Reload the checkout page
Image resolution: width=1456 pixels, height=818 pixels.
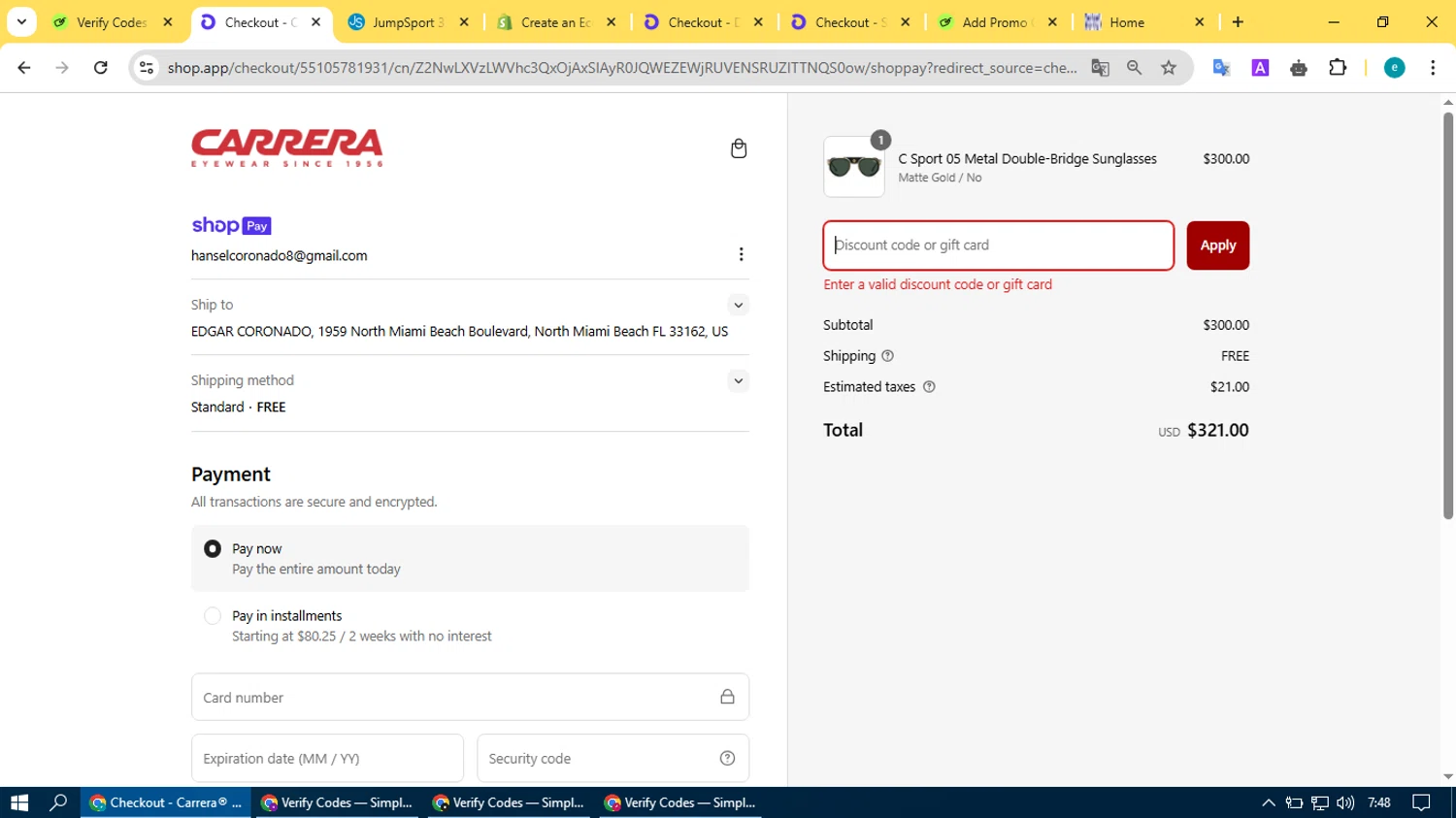click(100, 67)
